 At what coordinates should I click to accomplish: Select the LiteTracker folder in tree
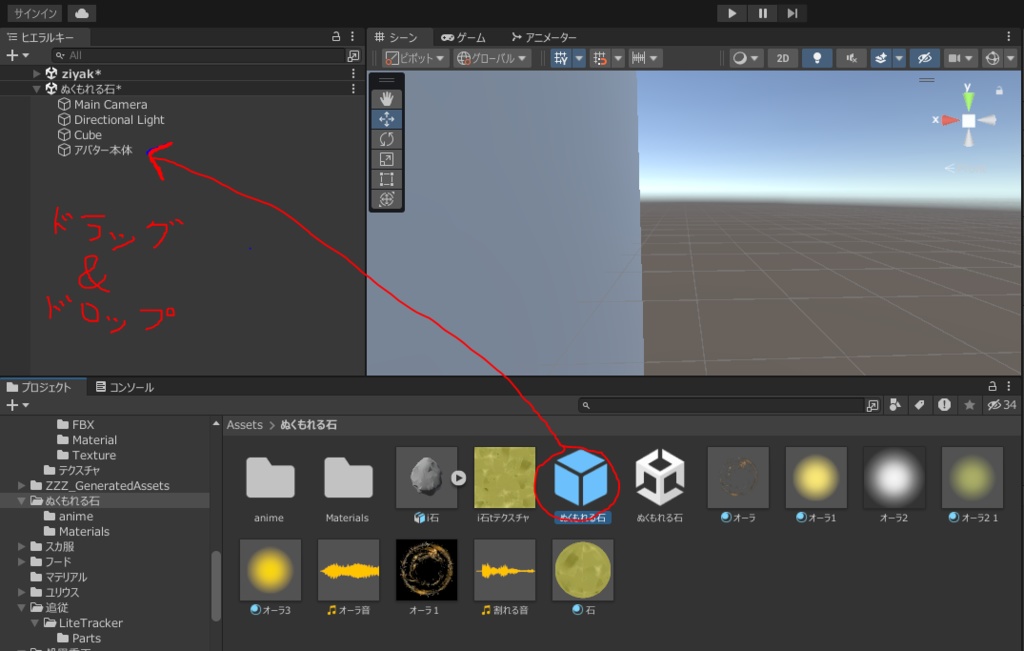83,623
